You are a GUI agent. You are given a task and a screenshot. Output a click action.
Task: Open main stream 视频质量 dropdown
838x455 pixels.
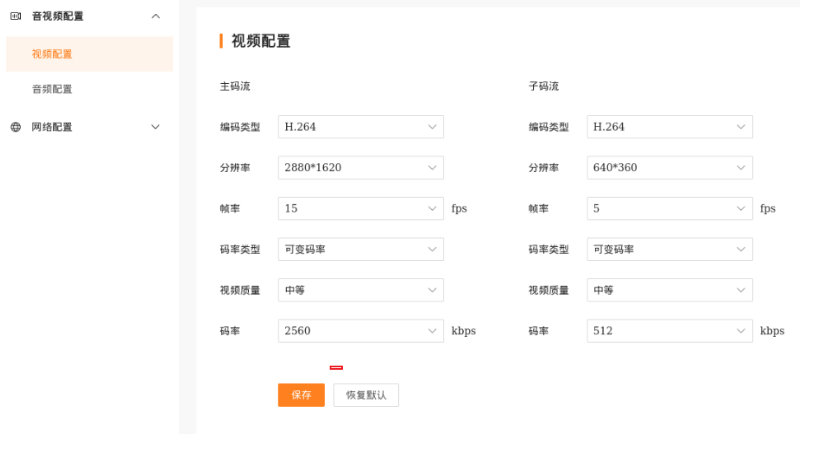click(360, 290)
